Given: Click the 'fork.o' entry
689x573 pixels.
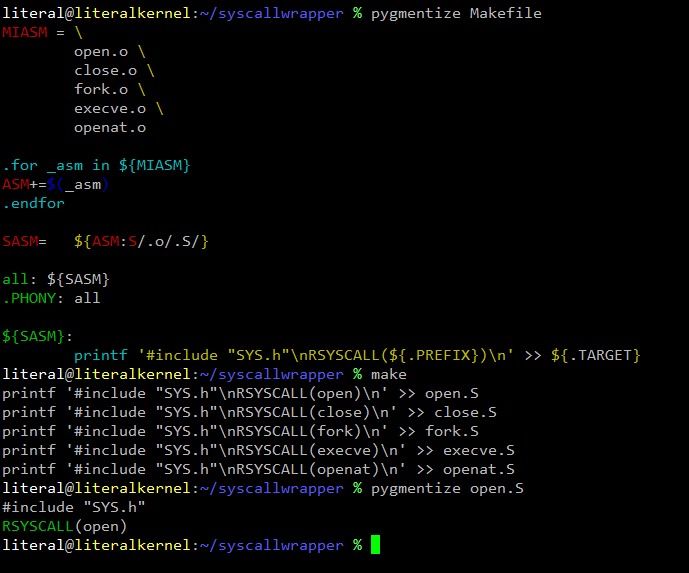Looking at the screenshot, I should pyautogui.click(x=101, y=89).
